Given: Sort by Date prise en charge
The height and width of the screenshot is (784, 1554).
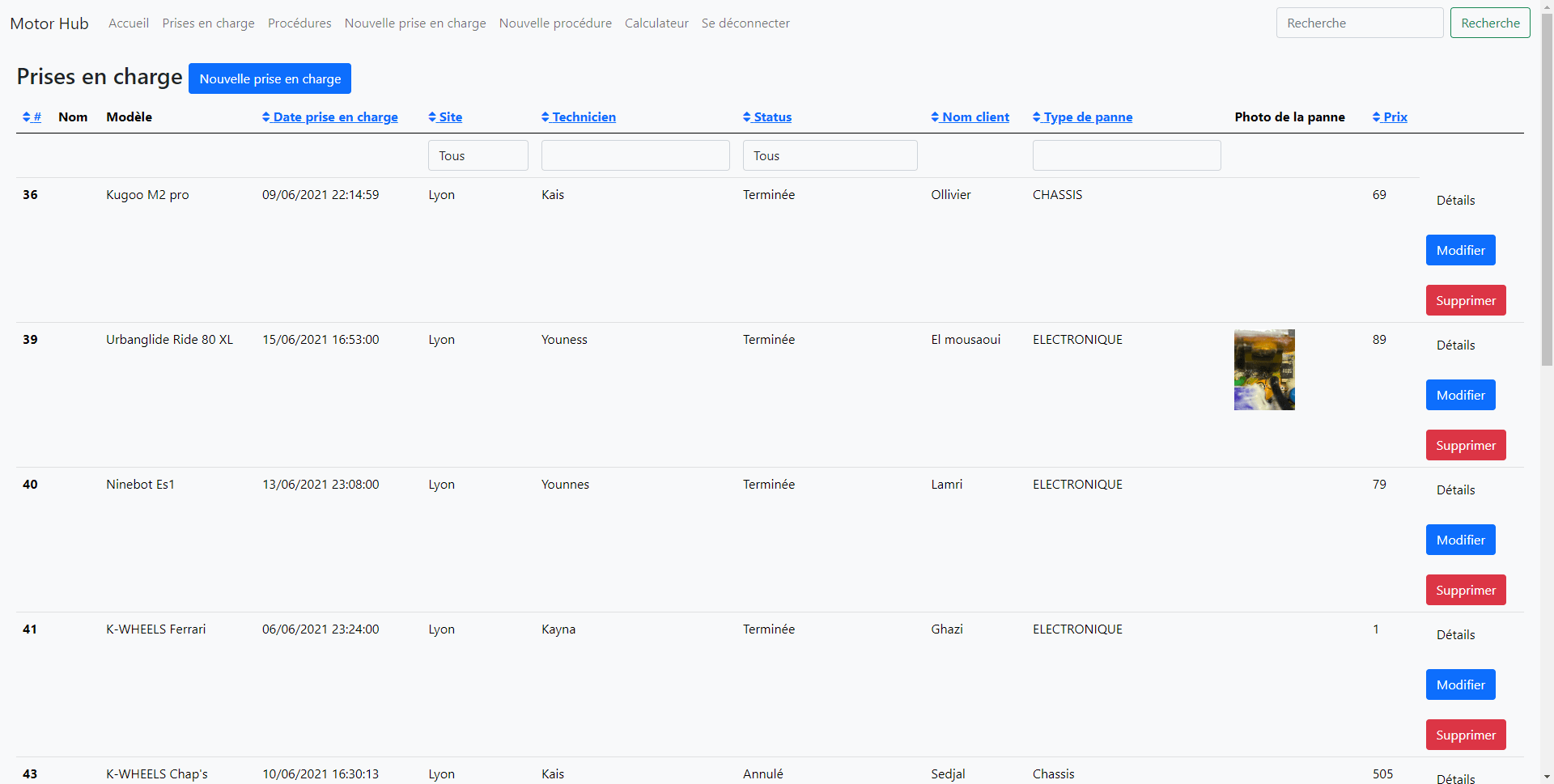Looking at the screenshot, I should click(330, 117).
